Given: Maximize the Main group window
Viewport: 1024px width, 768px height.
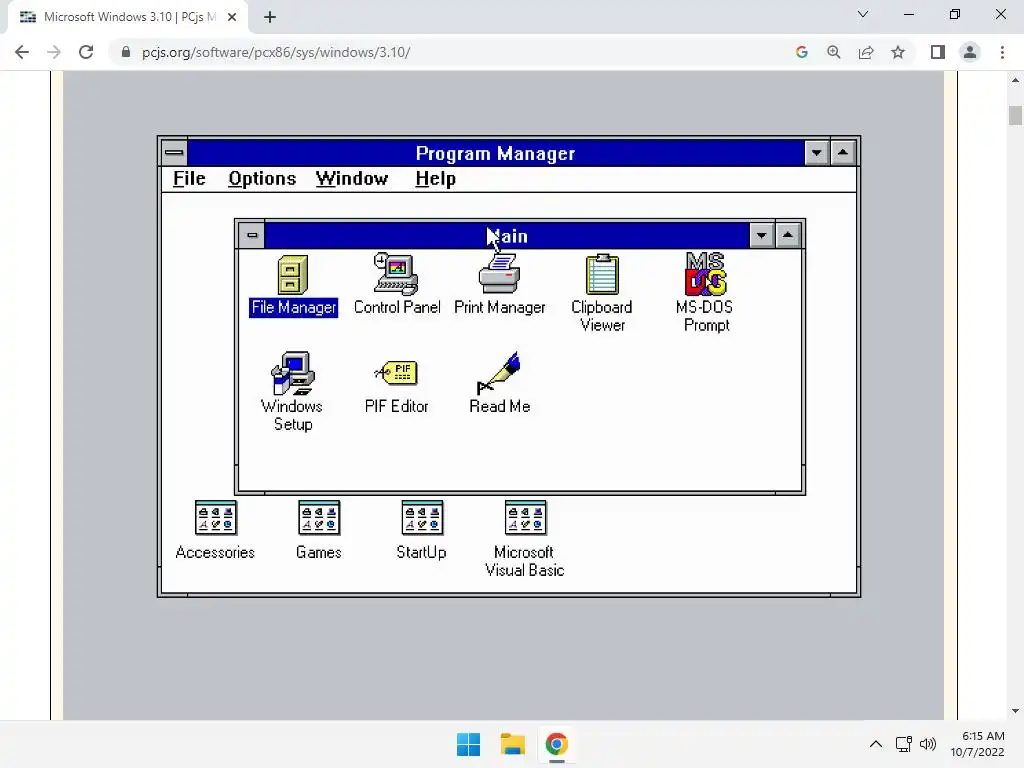Looking at the screenshot, I should (788, 235).
